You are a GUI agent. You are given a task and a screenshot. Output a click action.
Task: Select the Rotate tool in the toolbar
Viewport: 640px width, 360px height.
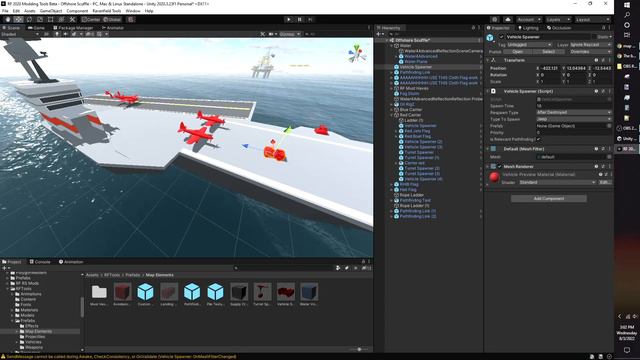(x=29, y=20)
